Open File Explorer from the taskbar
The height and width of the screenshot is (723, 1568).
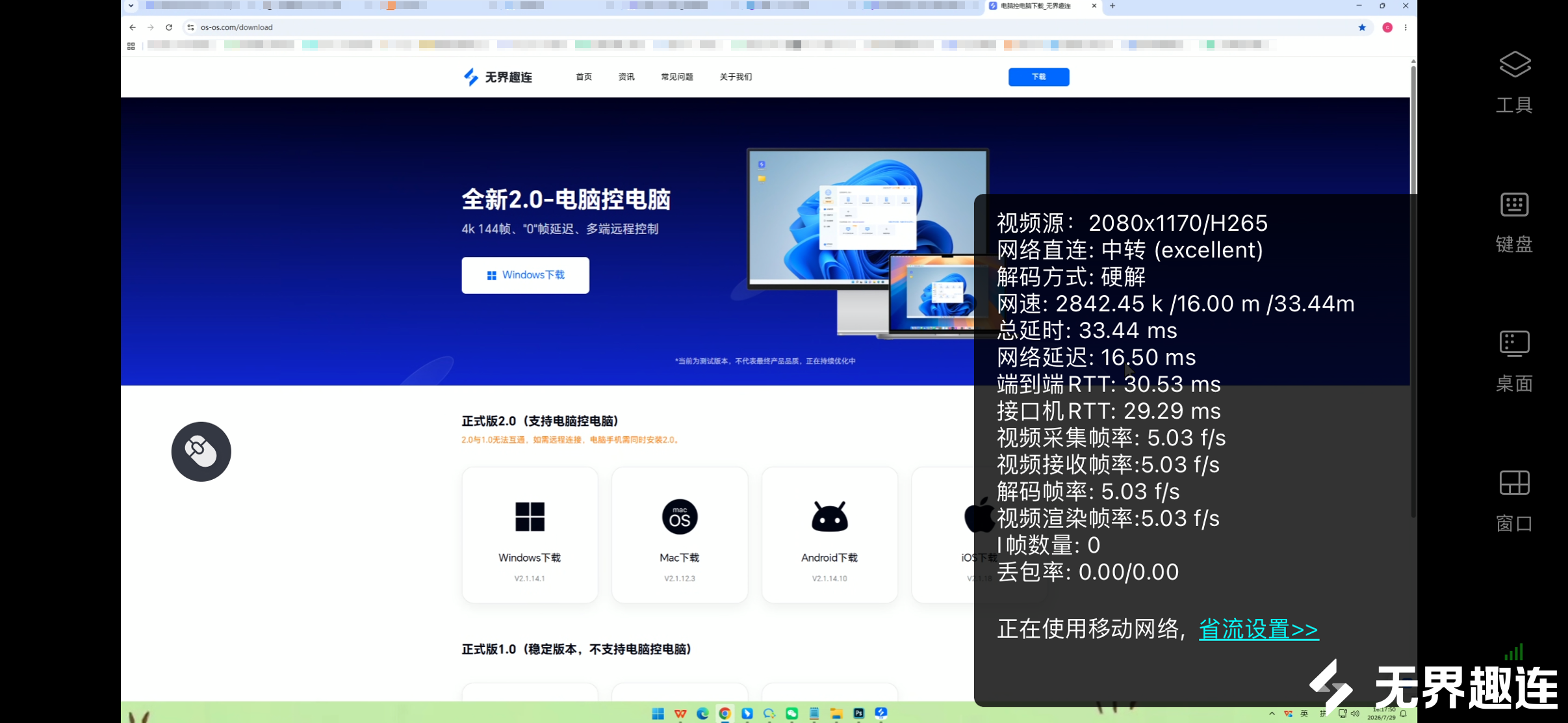click(x=836, y=713)
